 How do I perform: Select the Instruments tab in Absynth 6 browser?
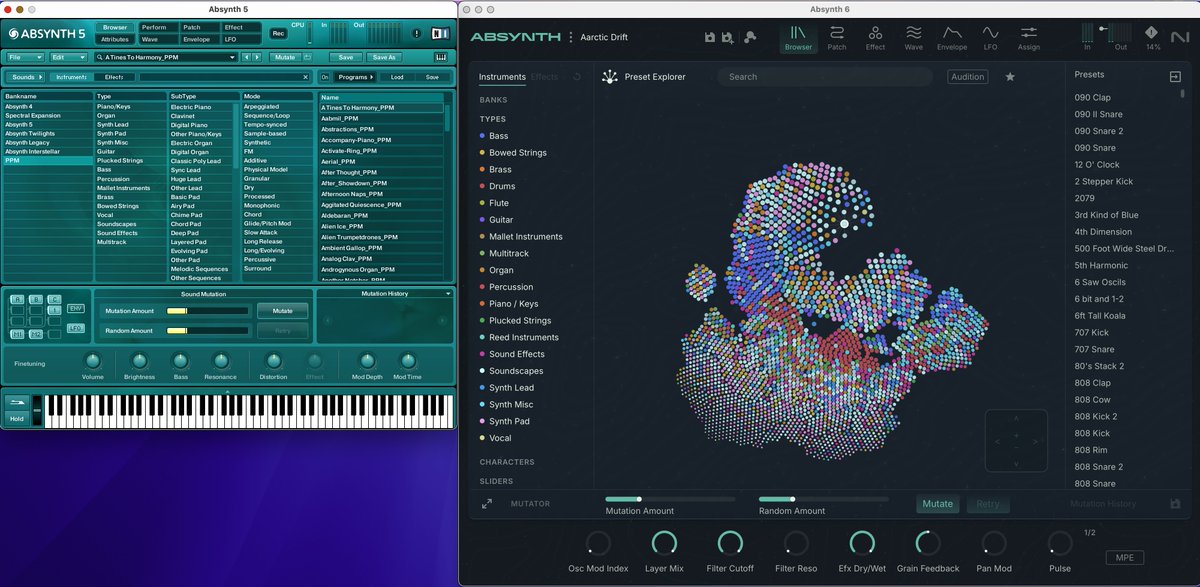[502, 77]
